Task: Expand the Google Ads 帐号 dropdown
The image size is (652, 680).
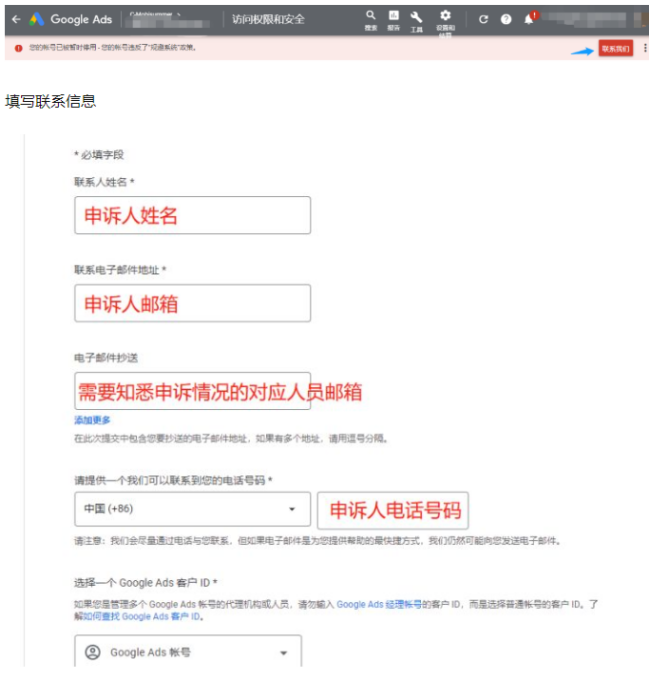Action: (x=188, y=652)
